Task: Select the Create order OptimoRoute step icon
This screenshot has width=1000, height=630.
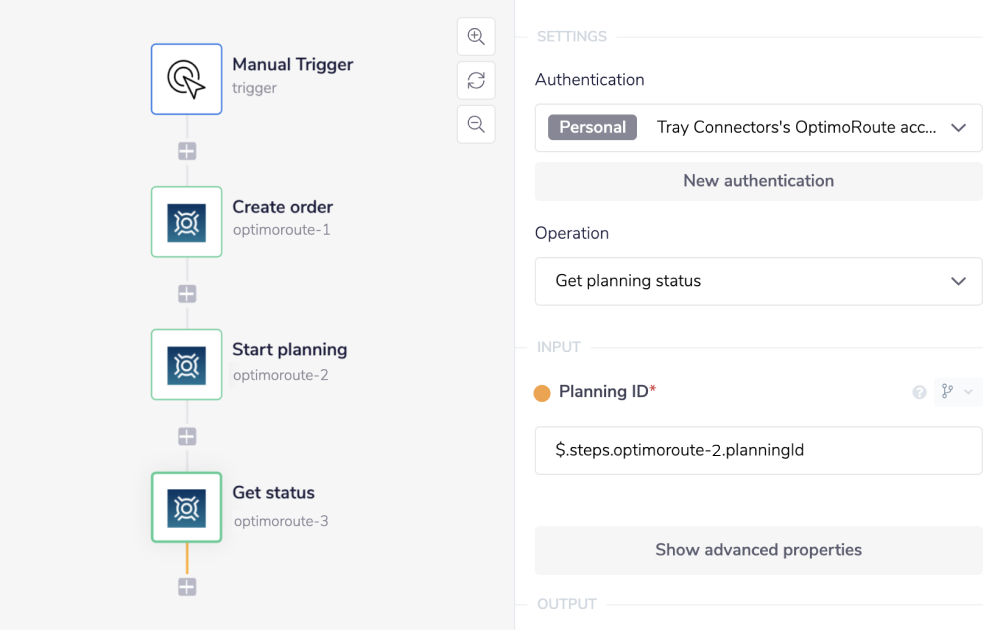Action: coord(187,222)
